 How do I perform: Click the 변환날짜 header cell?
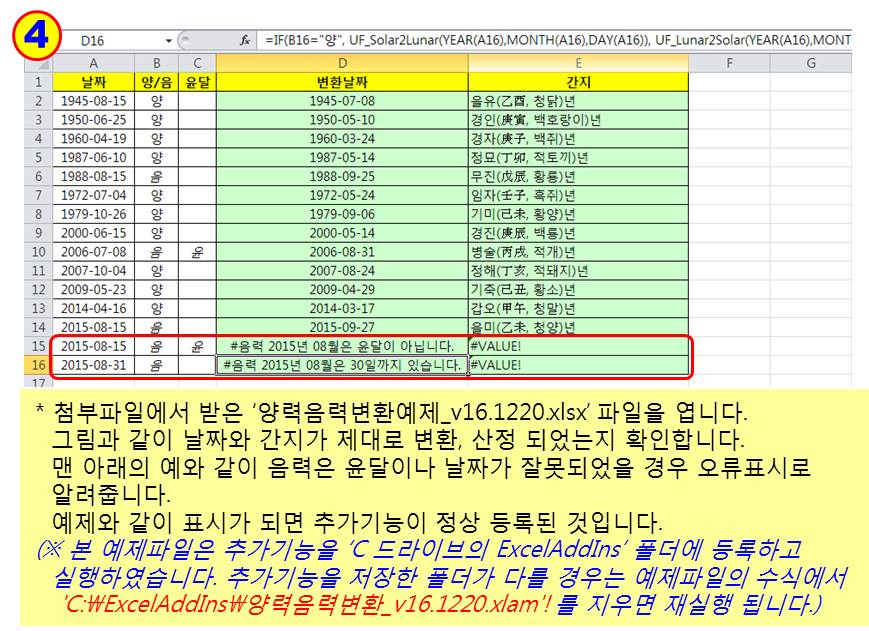(x=342, y=82)
